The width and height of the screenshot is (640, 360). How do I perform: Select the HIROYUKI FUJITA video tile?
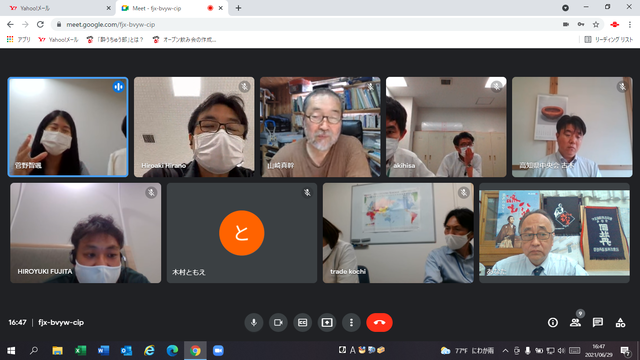(85, 233)
